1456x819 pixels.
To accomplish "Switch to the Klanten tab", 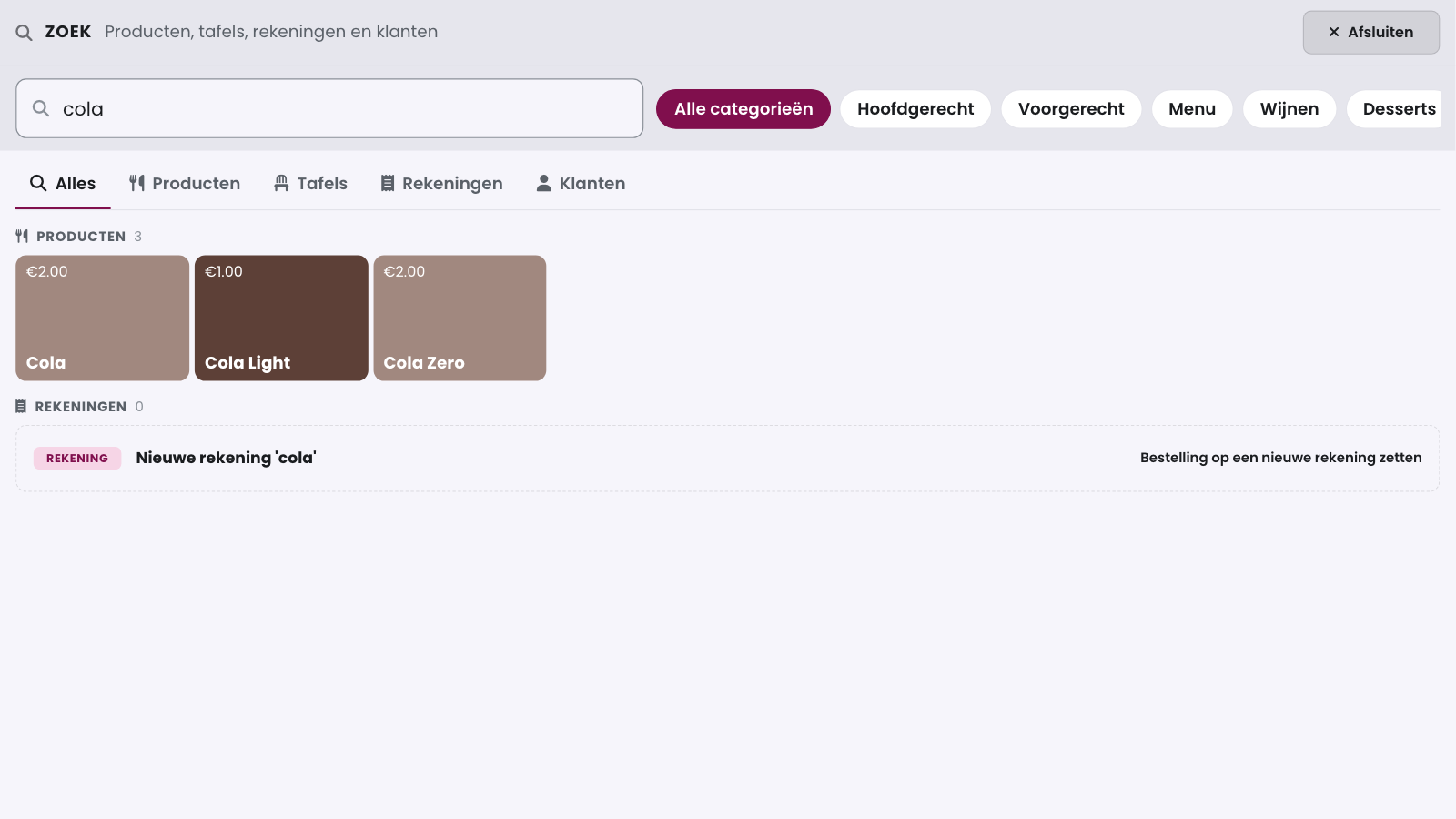I will pyautogui.click(x=581, y=184).
